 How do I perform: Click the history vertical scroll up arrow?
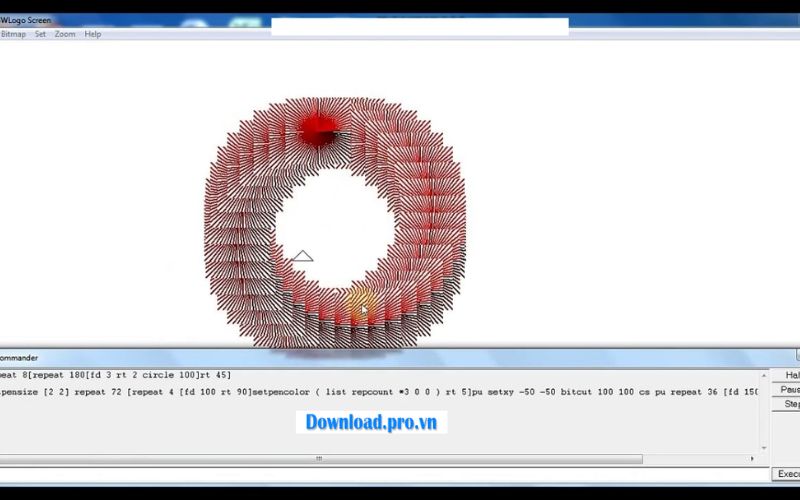tap(765, 375)
